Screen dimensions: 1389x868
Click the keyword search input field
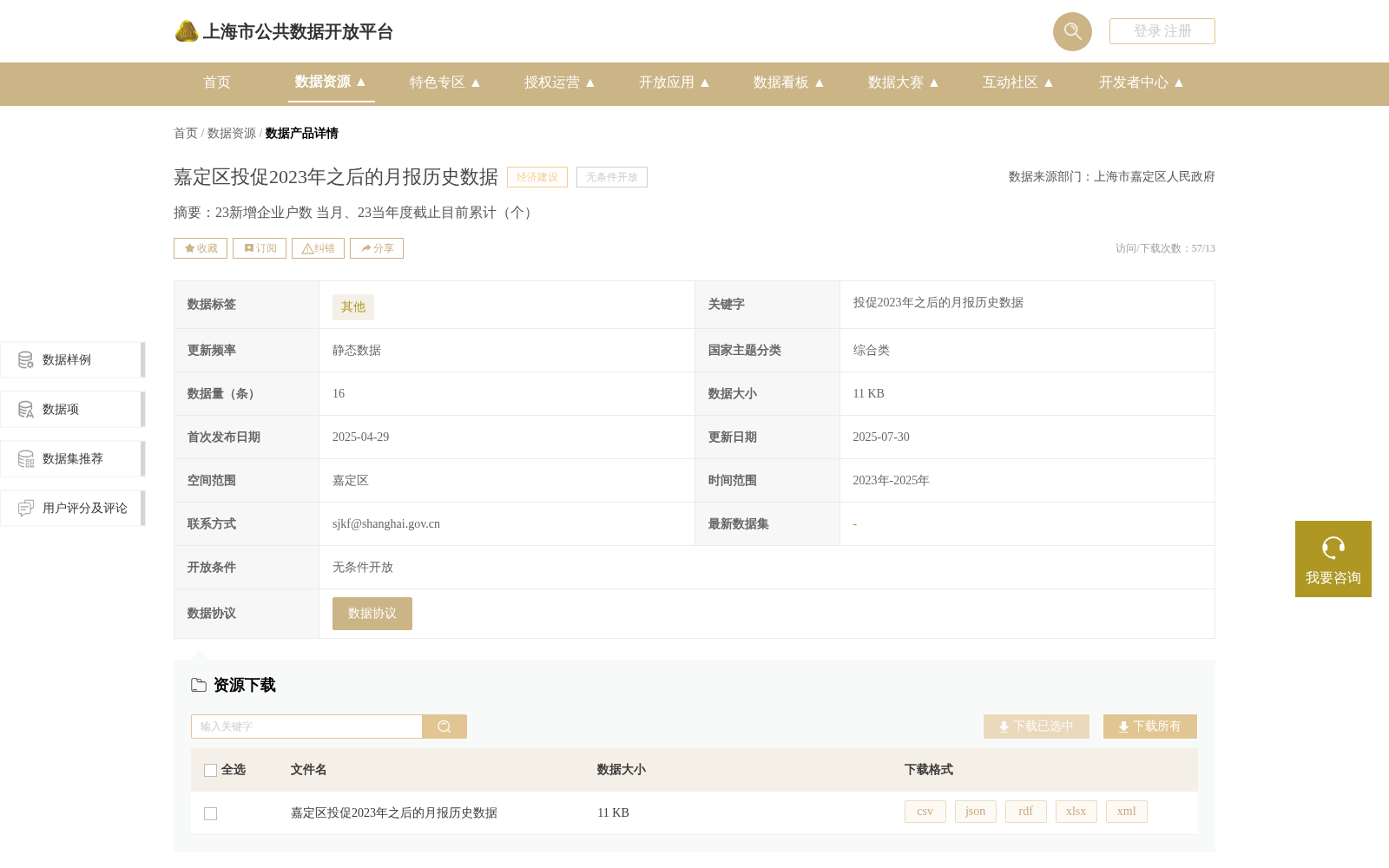(306, 727)
